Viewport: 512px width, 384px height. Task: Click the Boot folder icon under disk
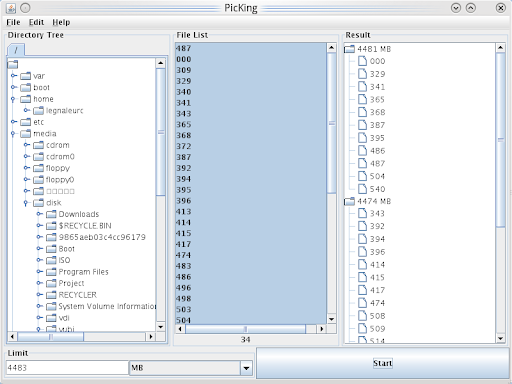click(x=51, y=249)
